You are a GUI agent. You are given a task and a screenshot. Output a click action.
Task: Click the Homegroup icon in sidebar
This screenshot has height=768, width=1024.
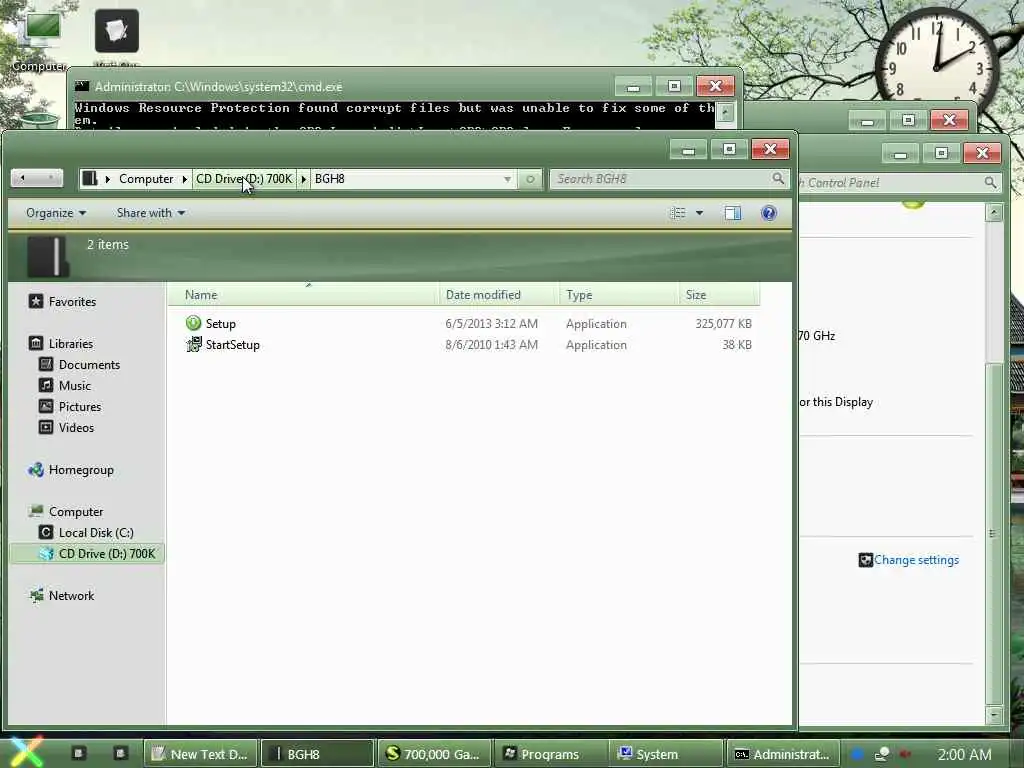pos(36,470)
